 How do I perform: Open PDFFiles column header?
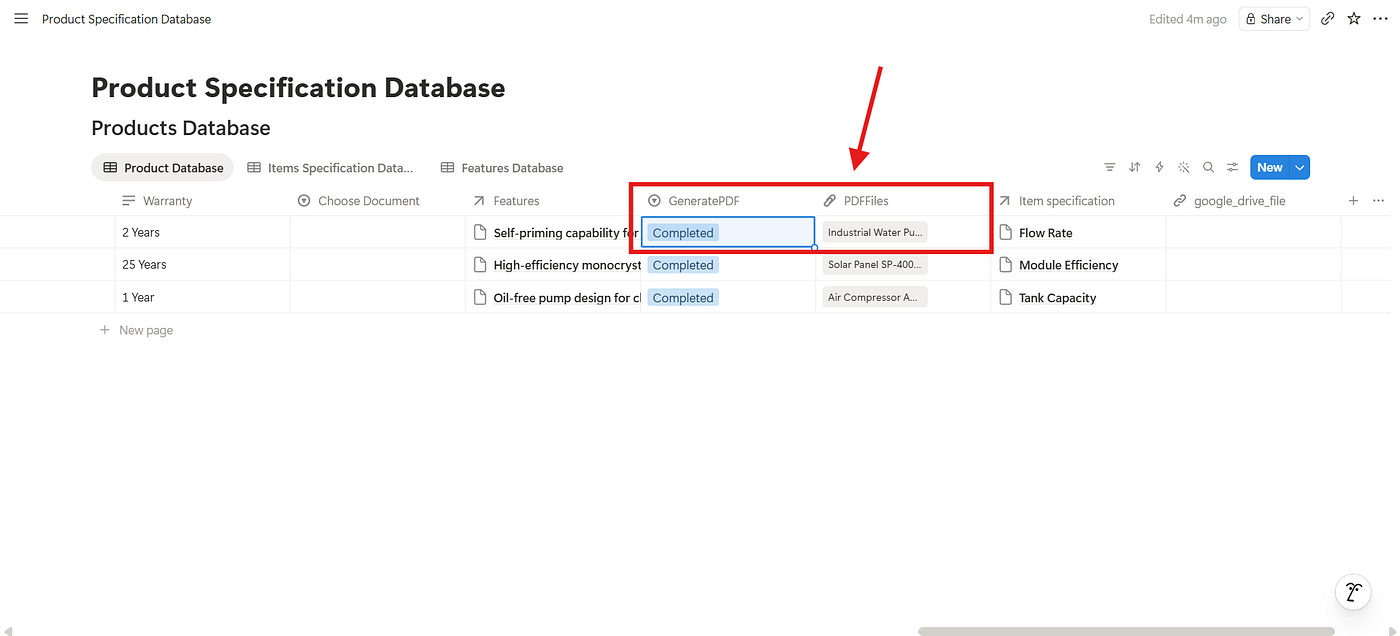(x=903, y=201)
